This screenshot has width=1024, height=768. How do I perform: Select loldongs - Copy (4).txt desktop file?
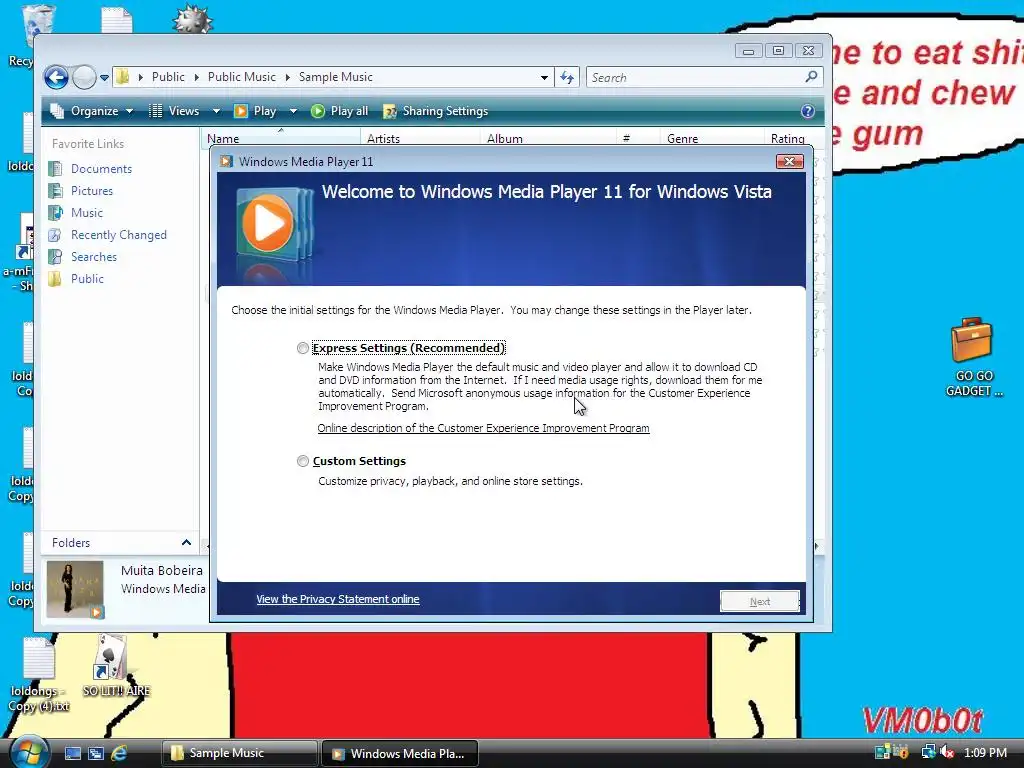[x=39, y=675]
